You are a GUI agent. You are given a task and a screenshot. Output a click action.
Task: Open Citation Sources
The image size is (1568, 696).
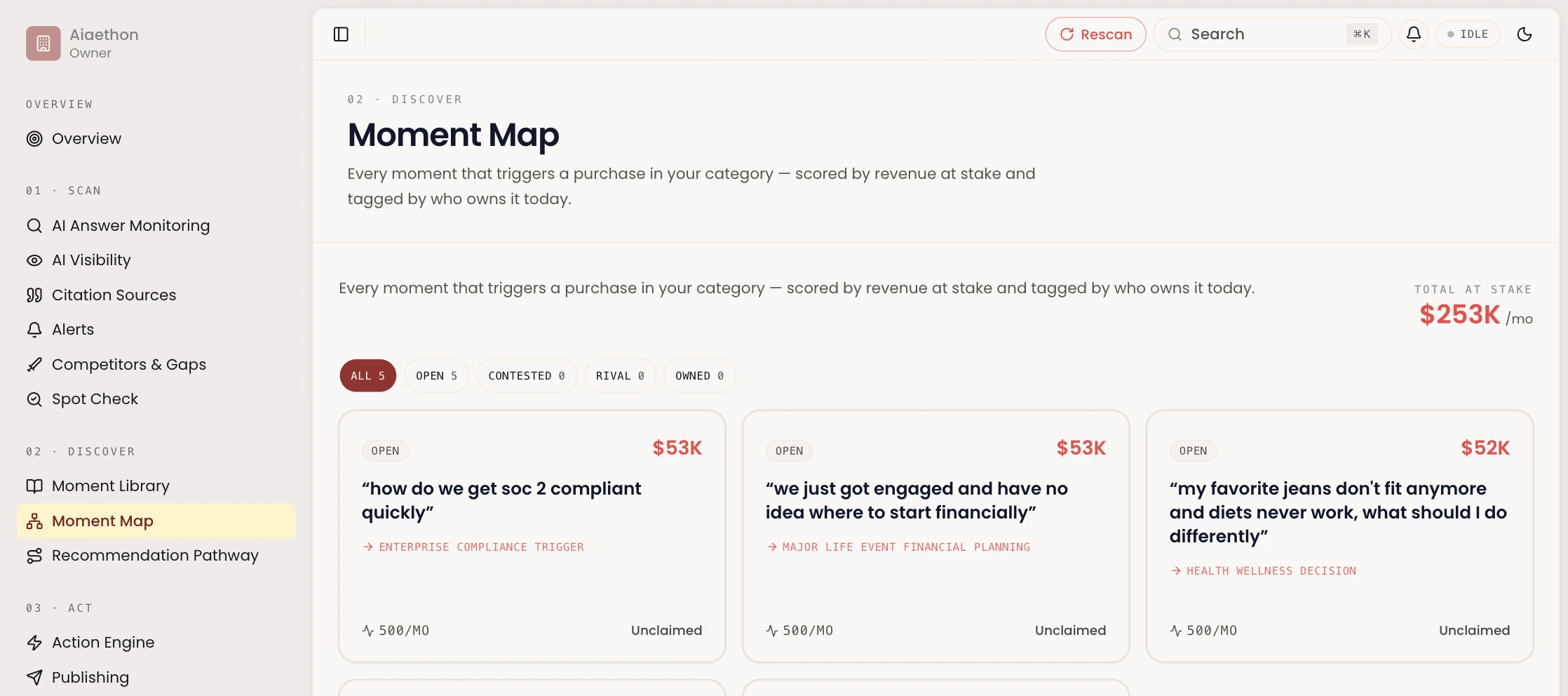[156, 295]
